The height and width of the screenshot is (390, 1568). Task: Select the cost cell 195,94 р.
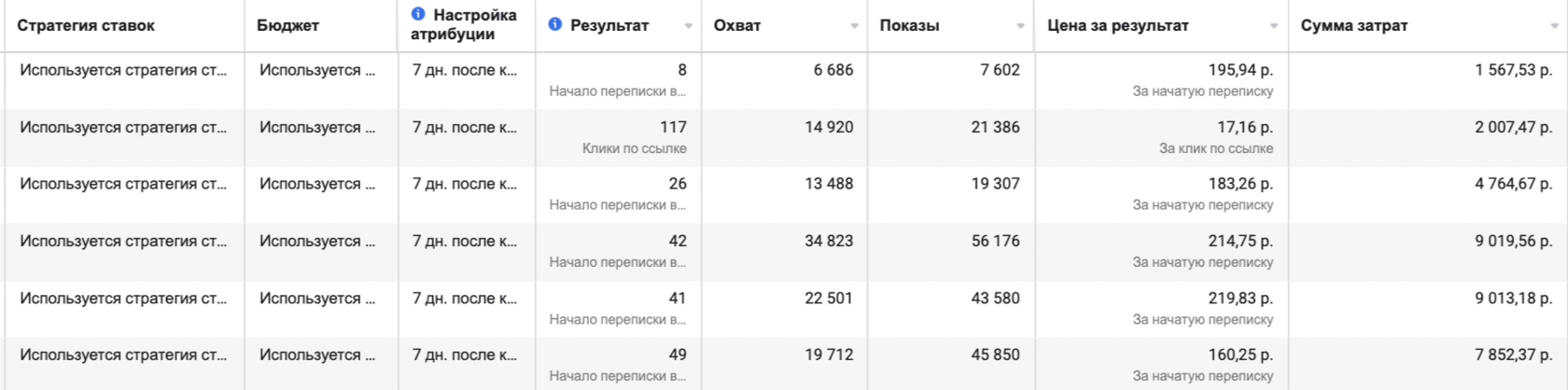[1240, 70]
